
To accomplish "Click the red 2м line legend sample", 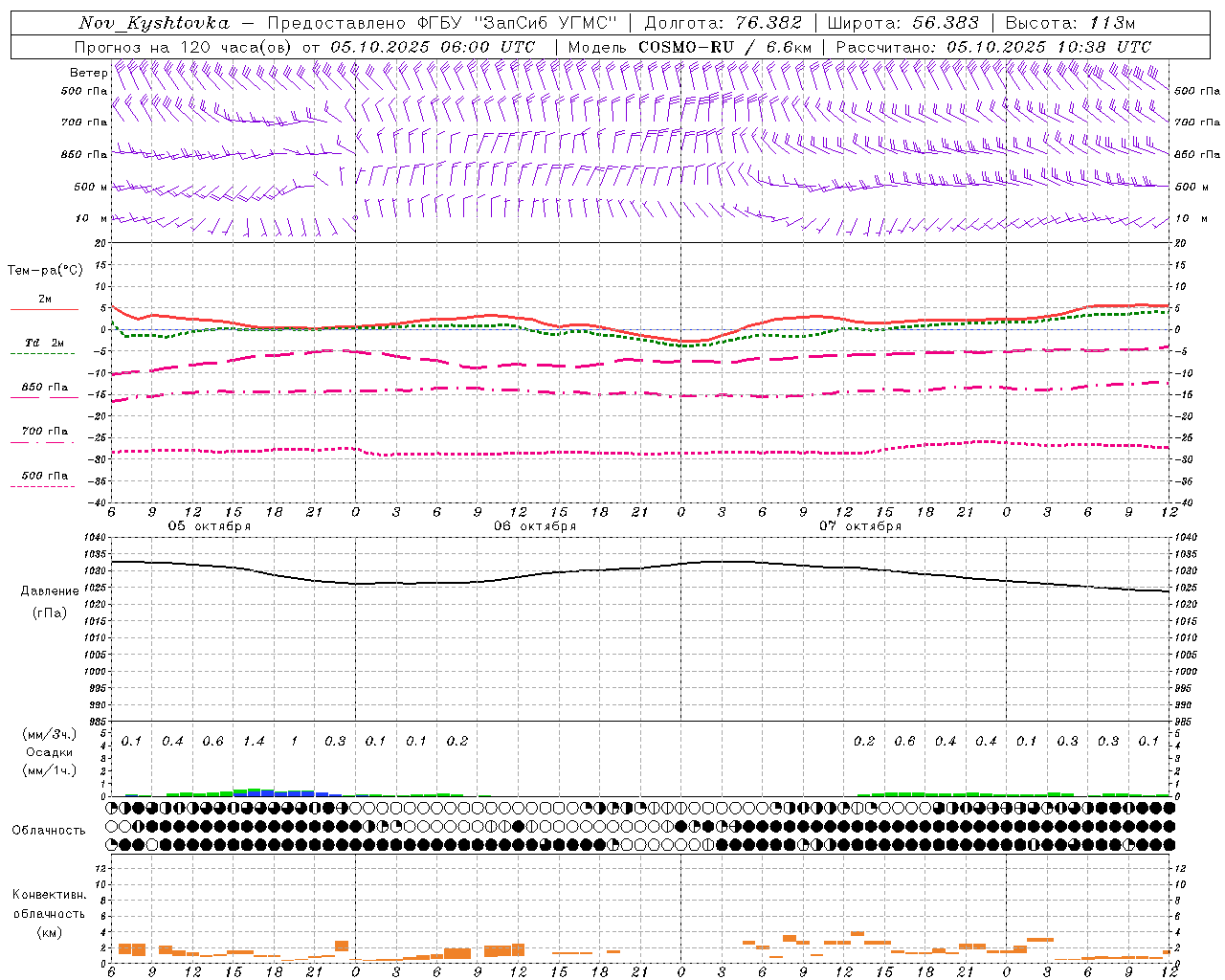I will click(44, 309).
